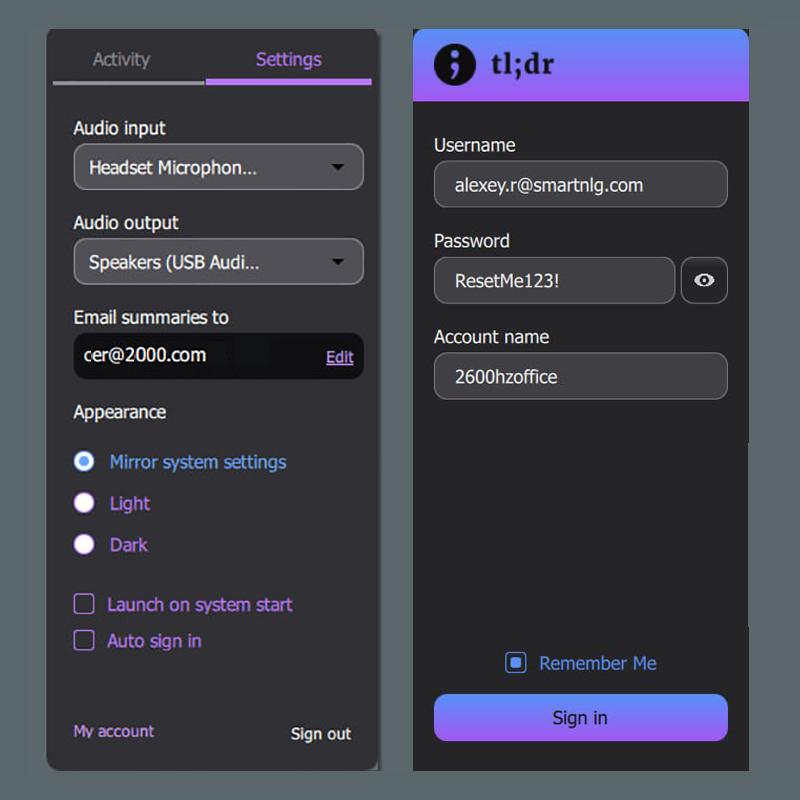Show password with the eye icon

[x=704, y=281]
